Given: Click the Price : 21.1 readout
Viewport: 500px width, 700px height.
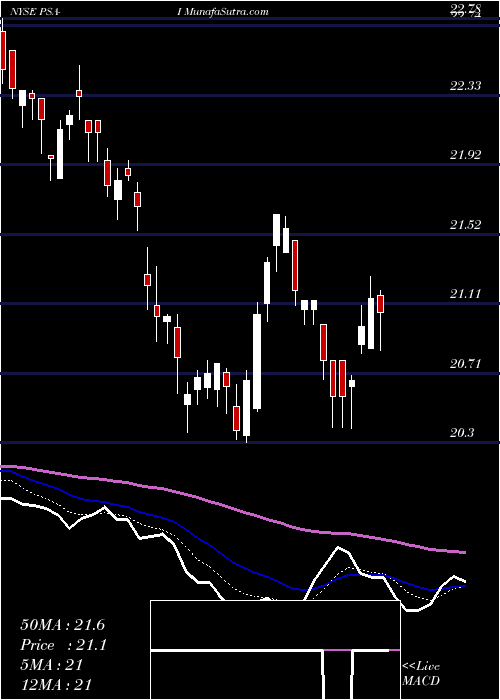Looking at the screenshot, I should click(63, 645).
